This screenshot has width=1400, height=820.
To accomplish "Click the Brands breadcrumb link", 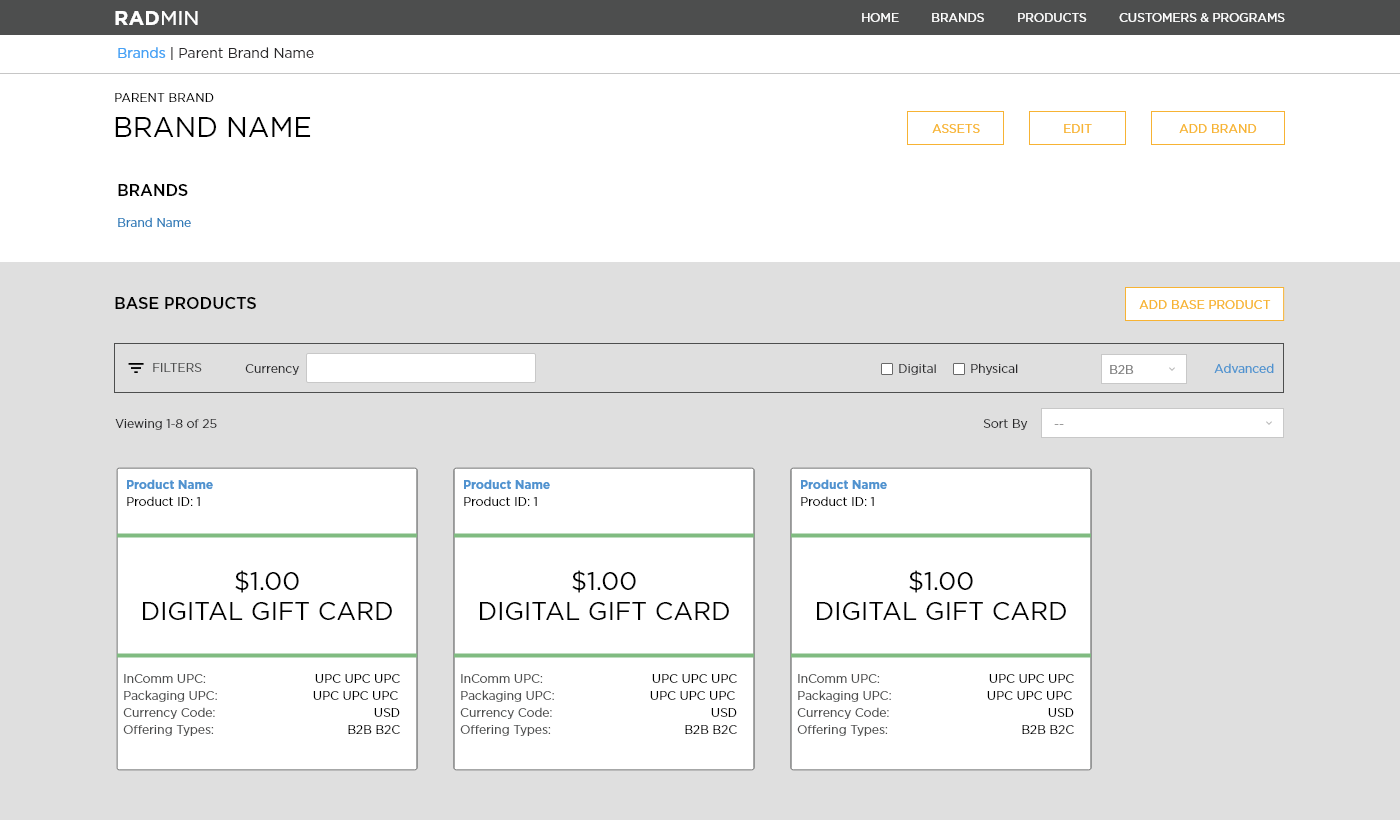I will click(141, 53).
